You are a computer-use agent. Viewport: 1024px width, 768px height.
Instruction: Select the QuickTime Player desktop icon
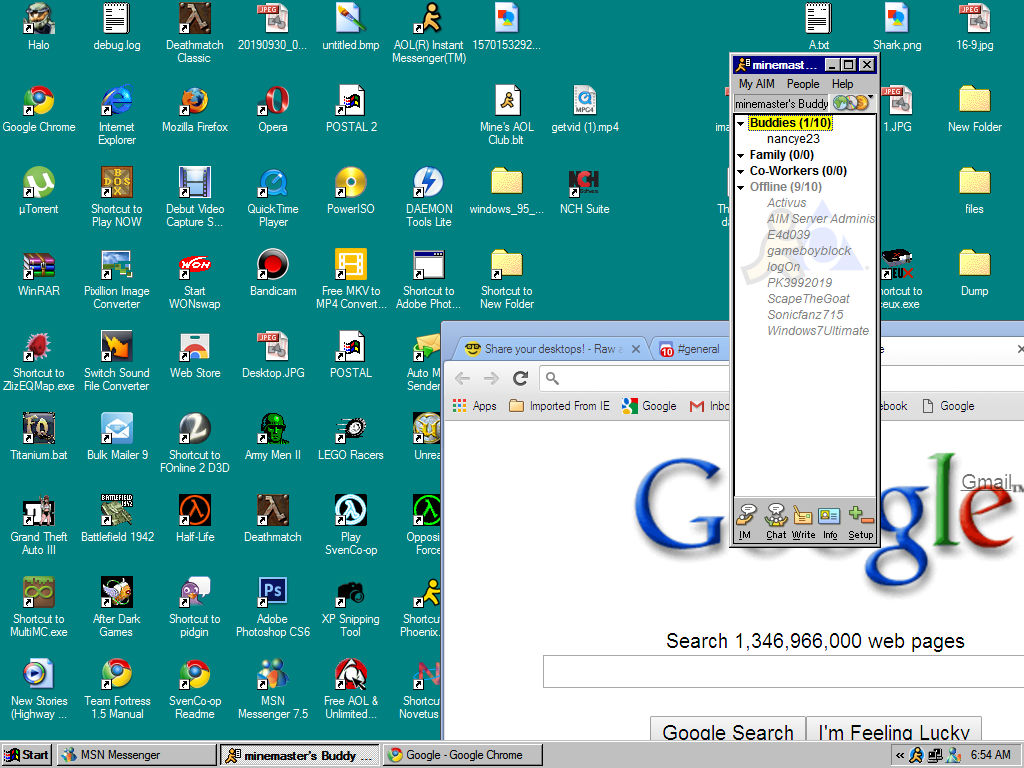pyautogui.click(x=273, y=198)
